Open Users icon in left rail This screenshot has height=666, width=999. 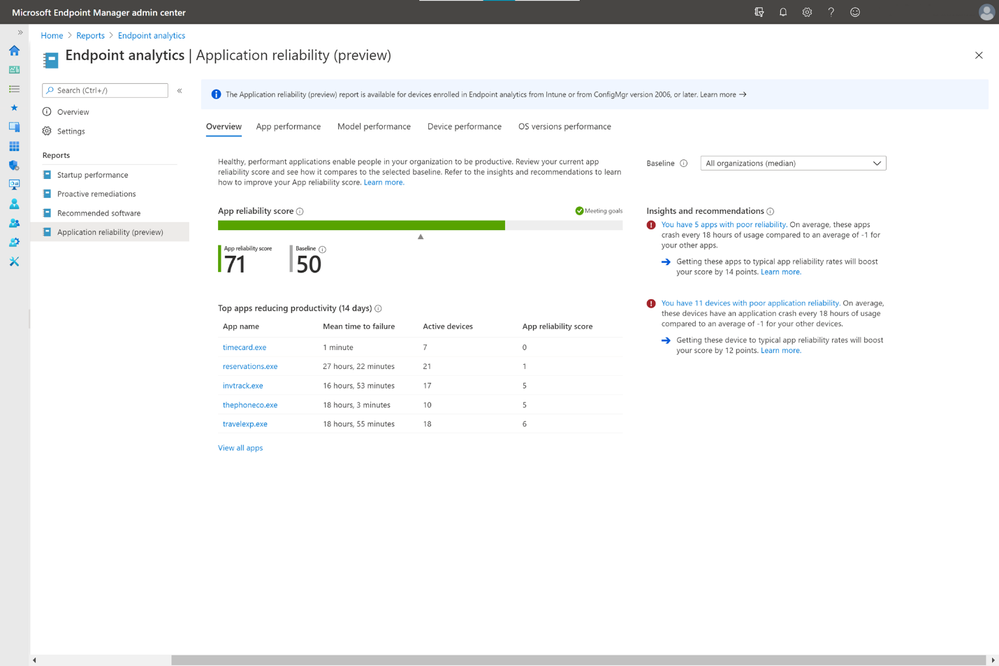click(x=14, y=204)
